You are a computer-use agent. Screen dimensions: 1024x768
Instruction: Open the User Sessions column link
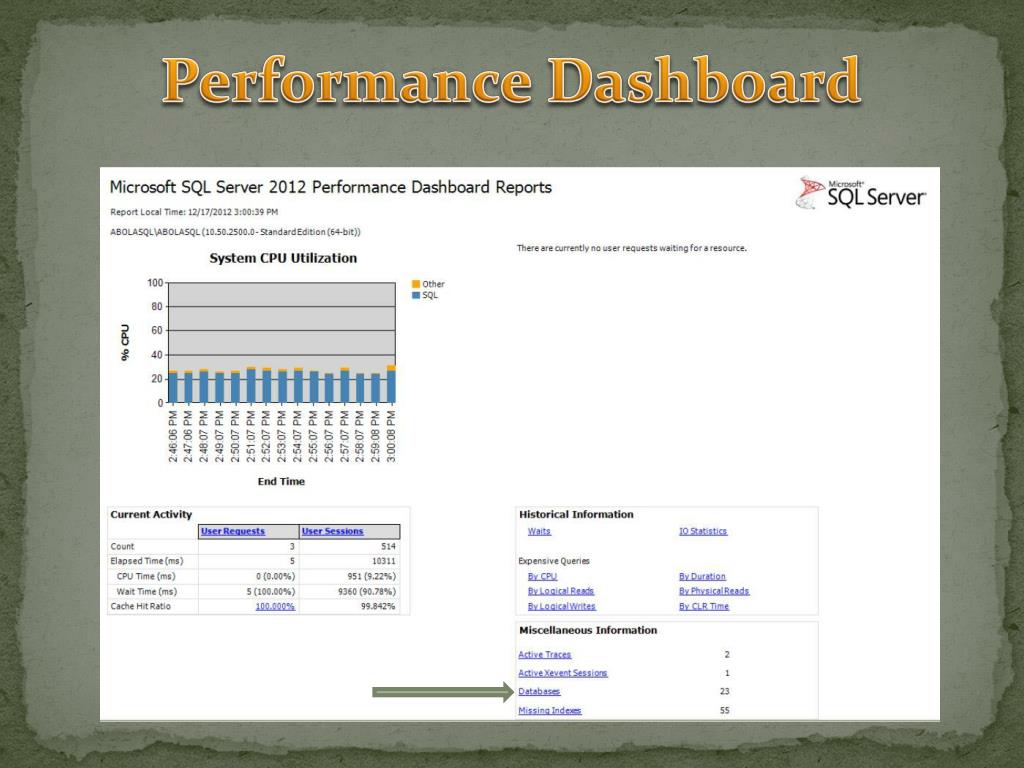point(332,531)
